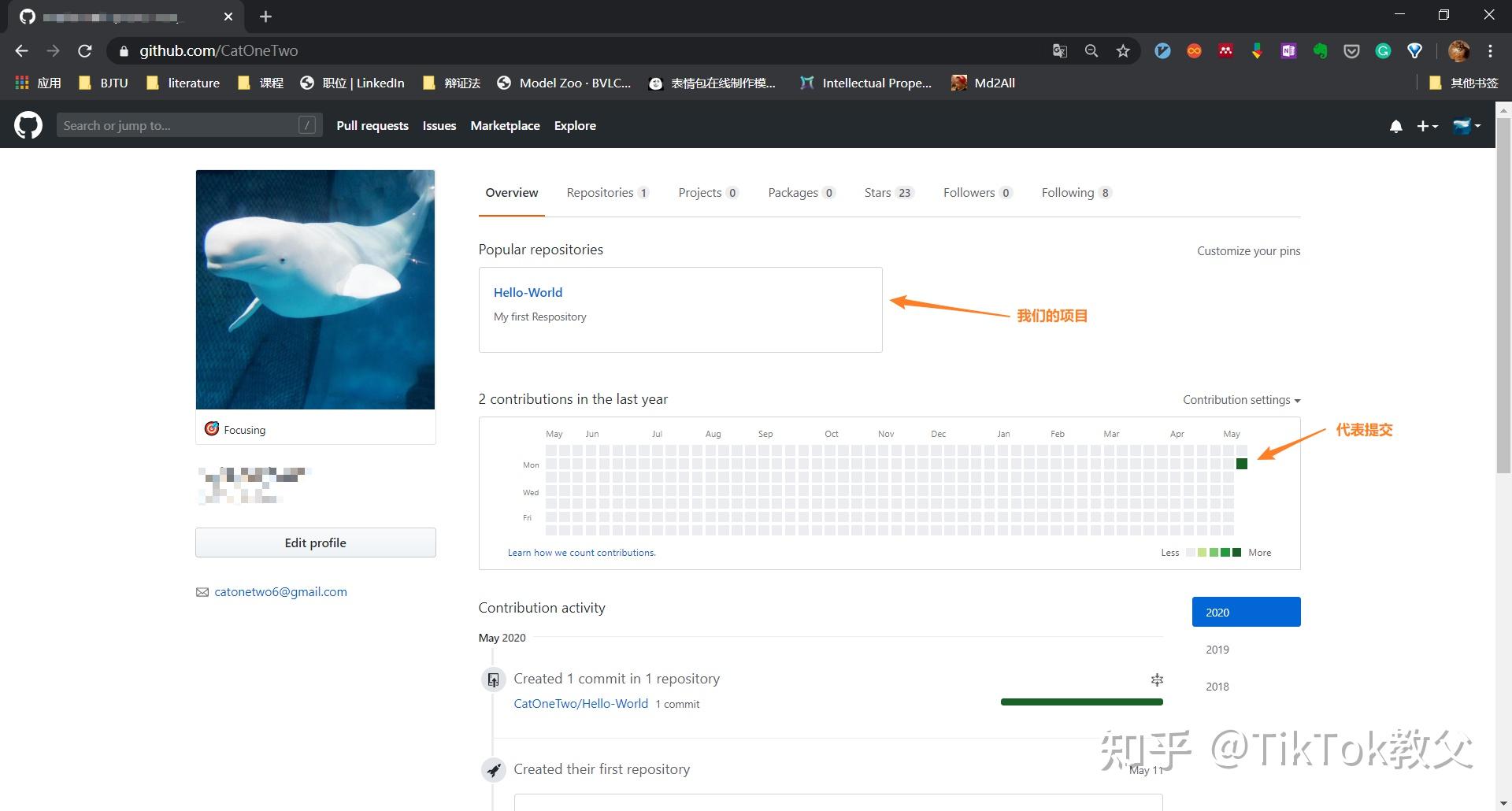Expand the activity detail toggle icon
The image size is (1512, 811).
(1157, 680)
